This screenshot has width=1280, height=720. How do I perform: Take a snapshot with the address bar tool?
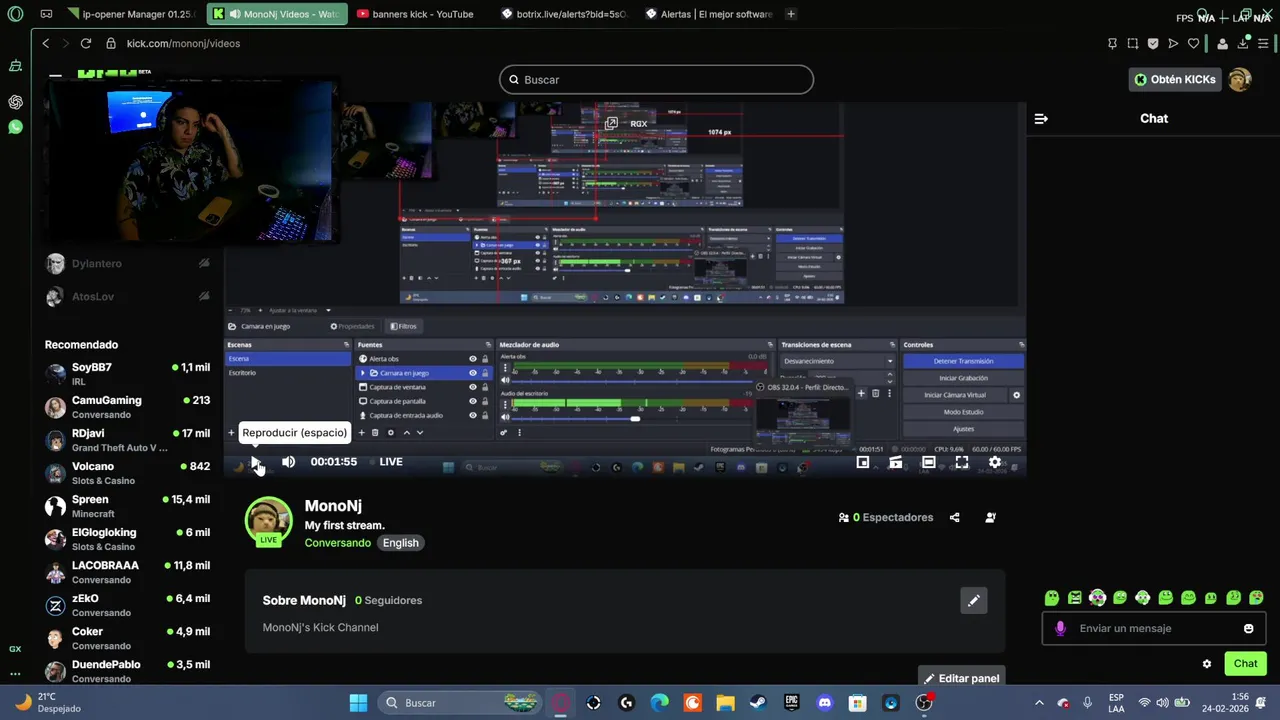click(x=1133, y=43)
